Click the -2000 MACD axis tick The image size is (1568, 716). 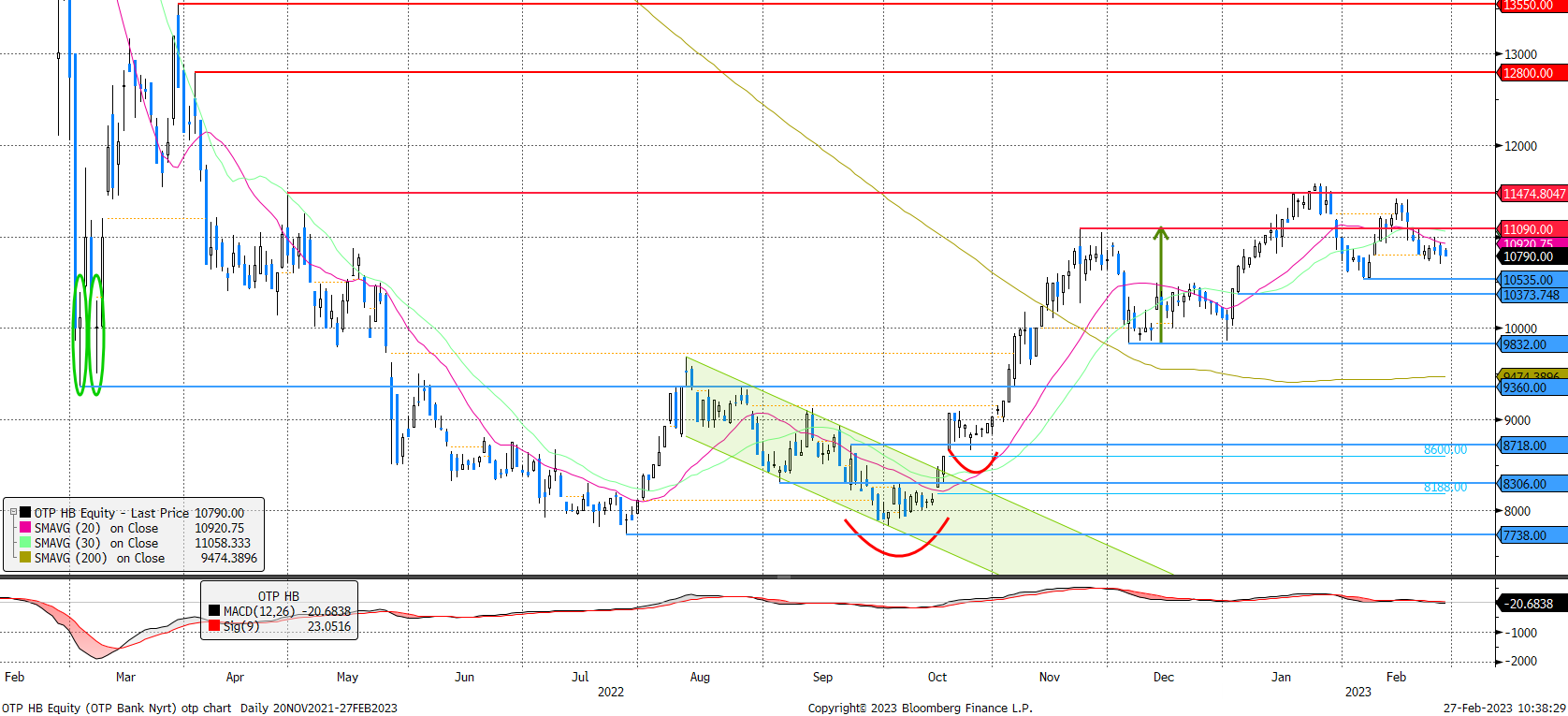coord(1521,661)
